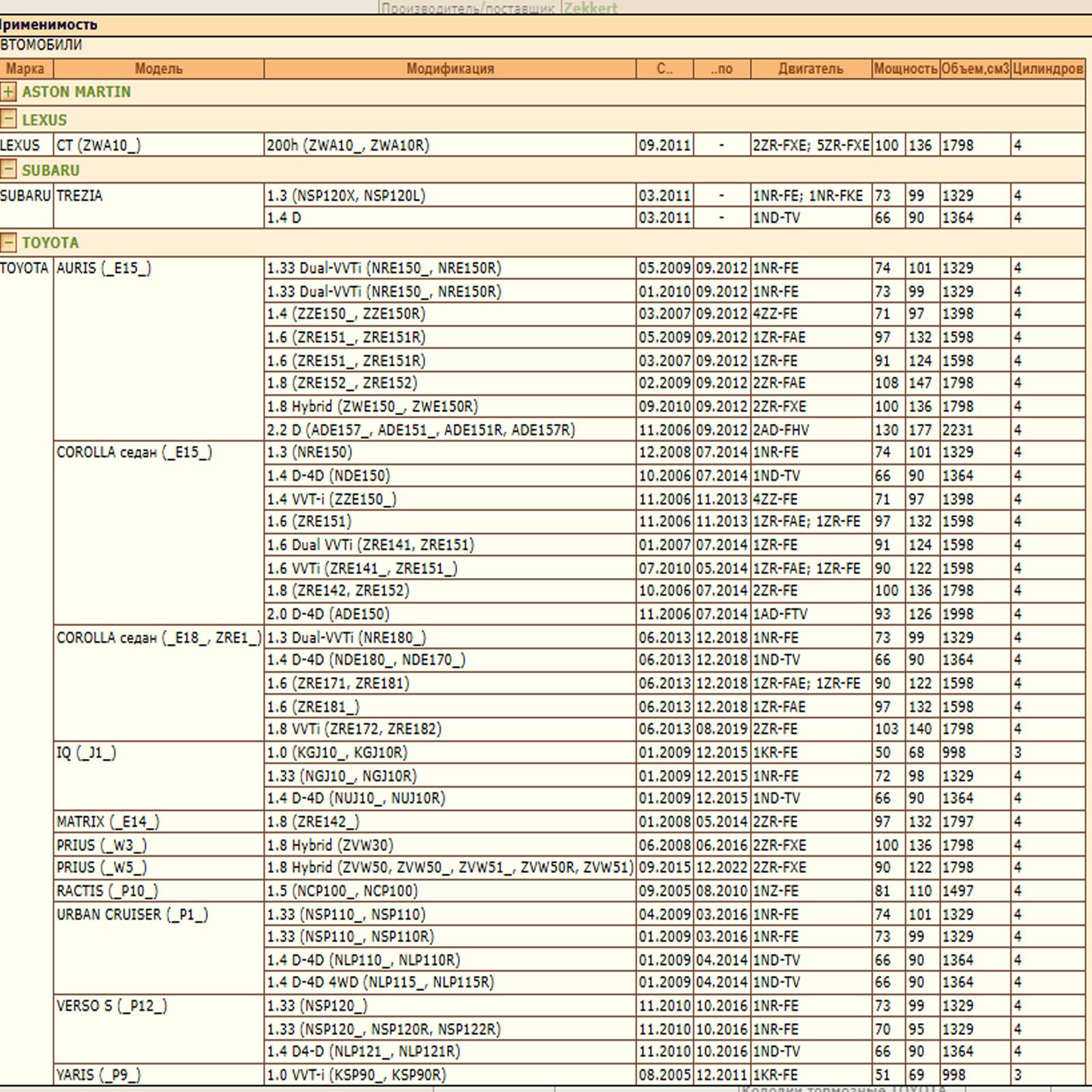The width and height of the screenshot is (1092, 1092).
Task: Collapse the SUBARU group
Action: tap(8, 170)
